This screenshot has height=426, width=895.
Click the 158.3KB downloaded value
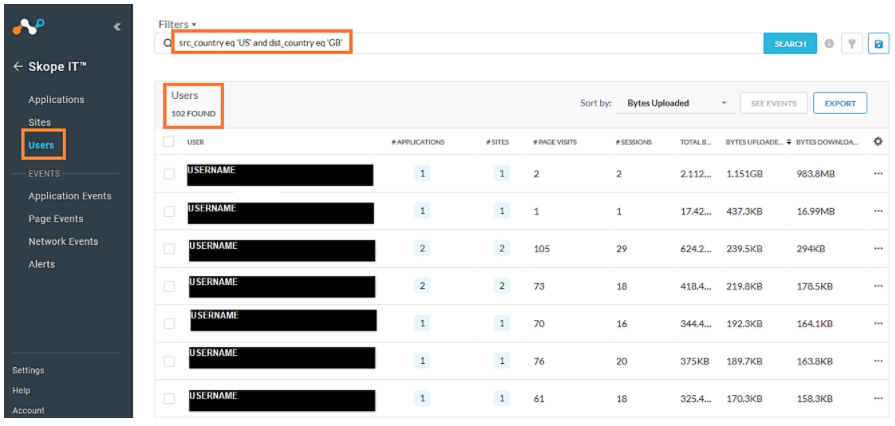point(815,398)
